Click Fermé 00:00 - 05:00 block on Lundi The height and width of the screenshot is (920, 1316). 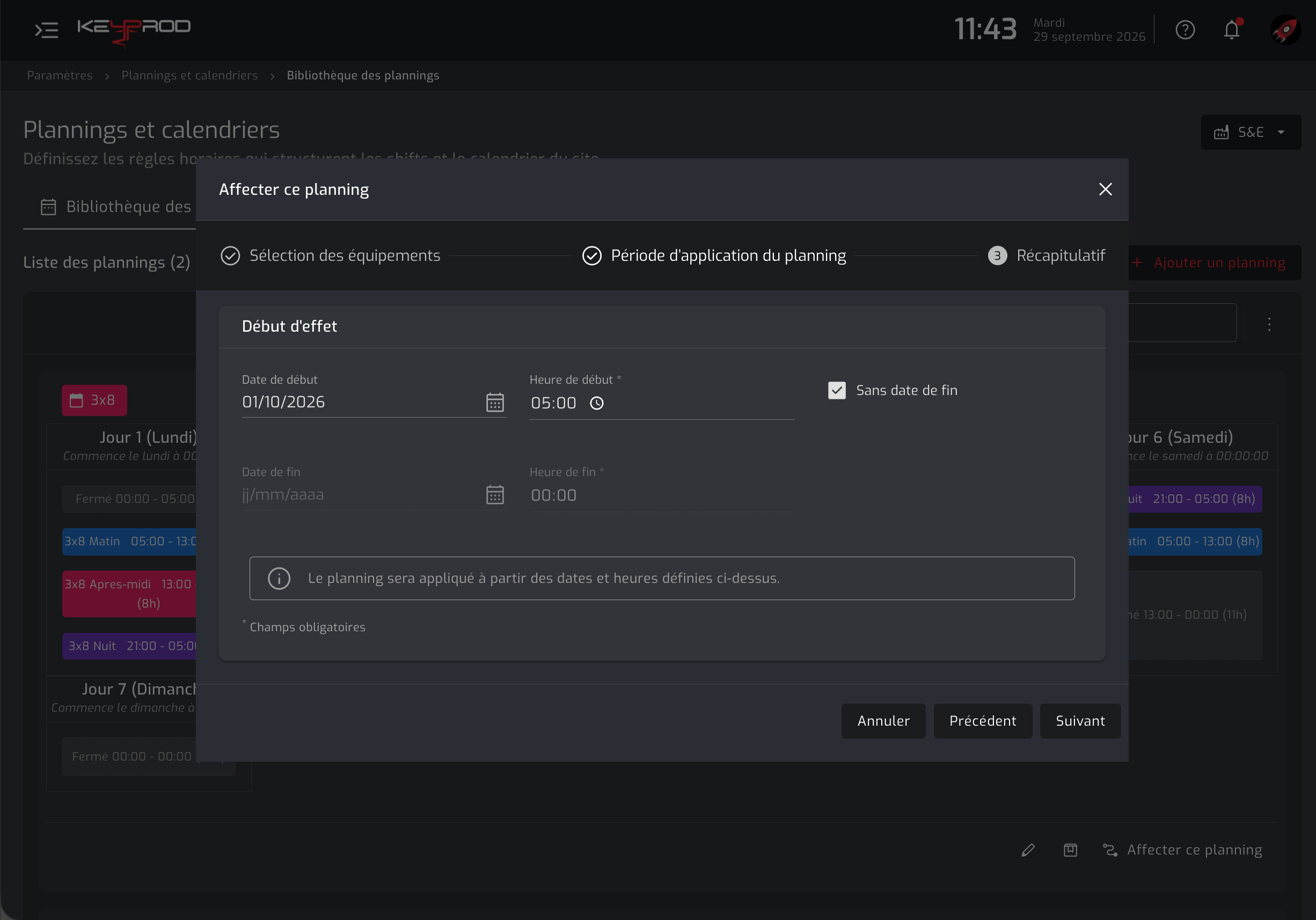[129, 499]
